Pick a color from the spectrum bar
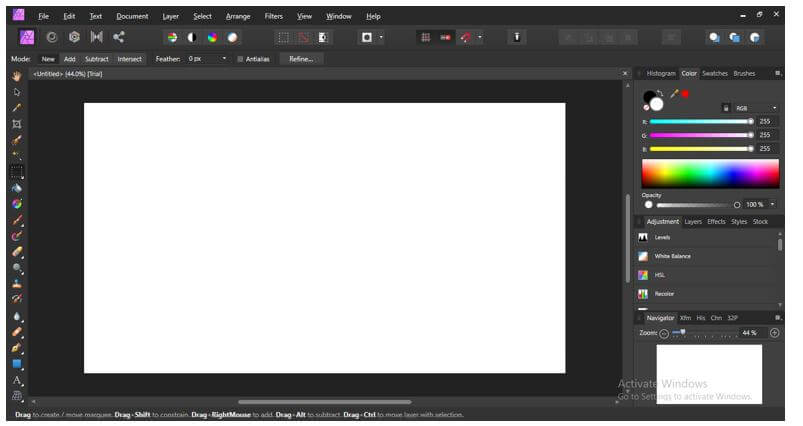 click(710, 174)
